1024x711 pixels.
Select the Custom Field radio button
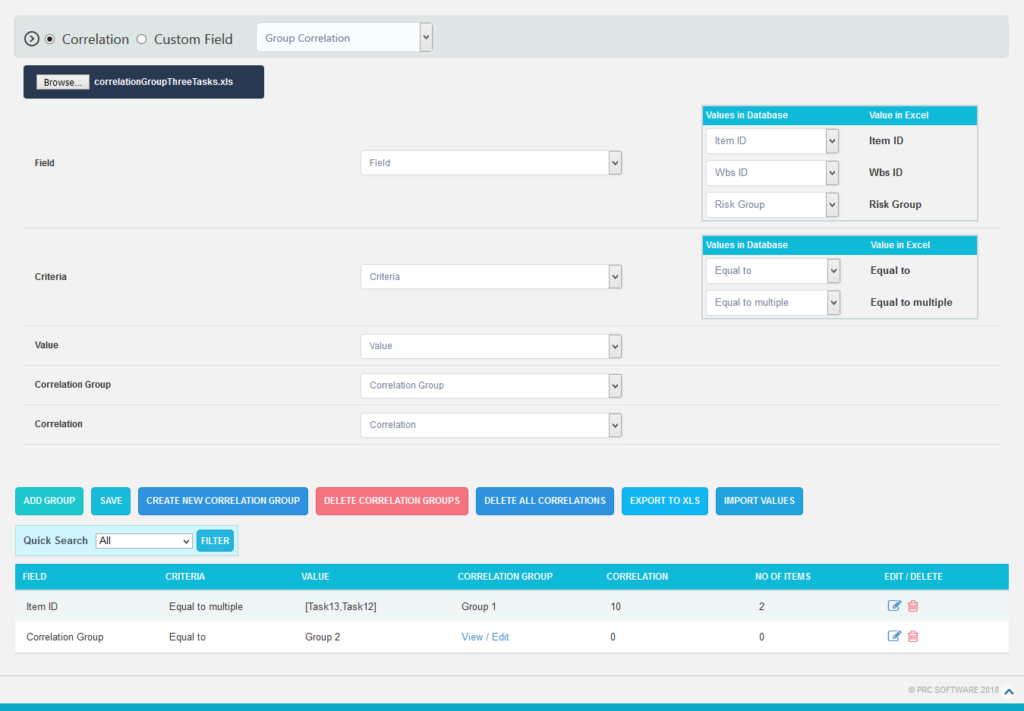(x=141, y=39)
